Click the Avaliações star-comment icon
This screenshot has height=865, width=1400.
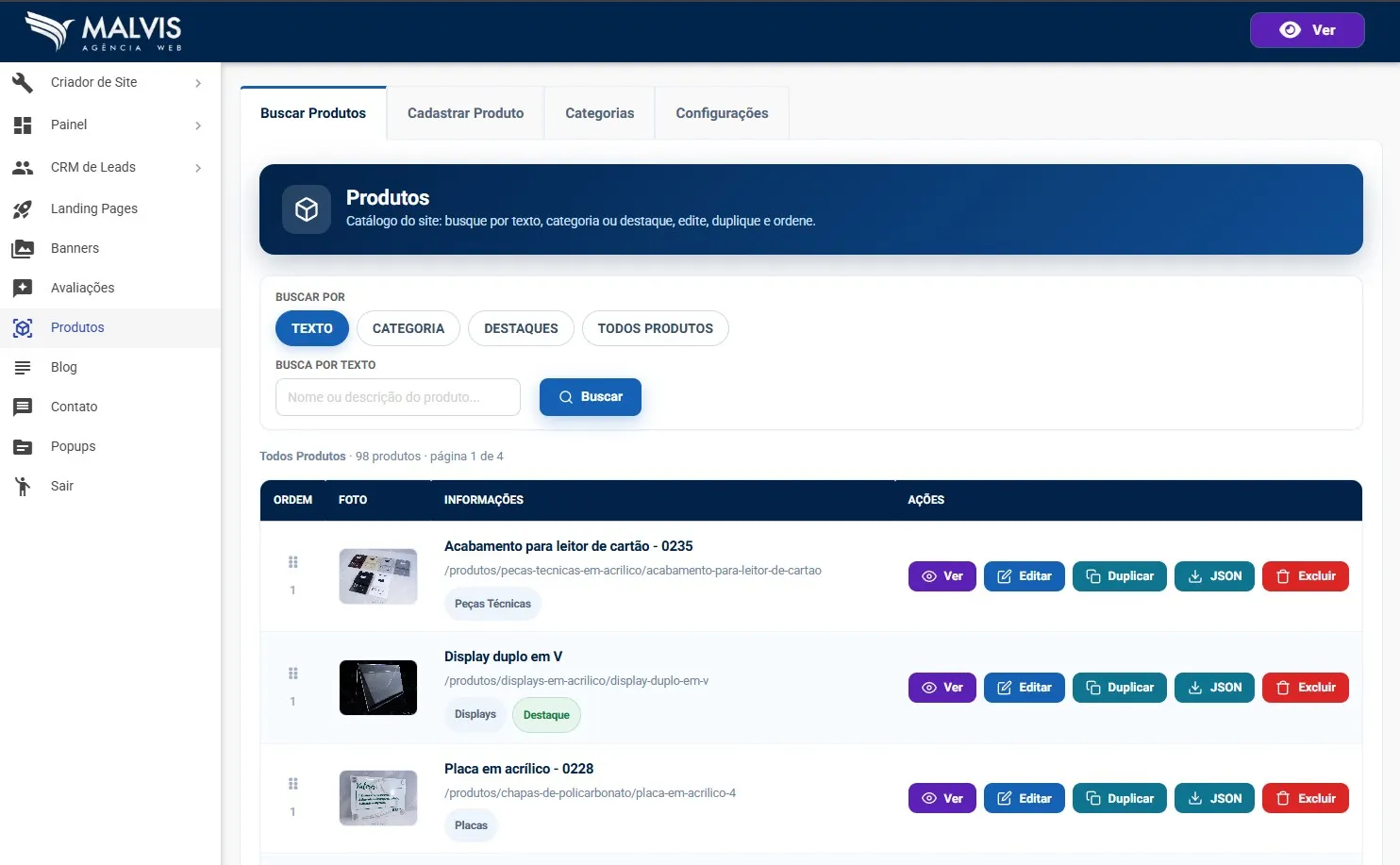pyautogui.click(x=23, y=288)
